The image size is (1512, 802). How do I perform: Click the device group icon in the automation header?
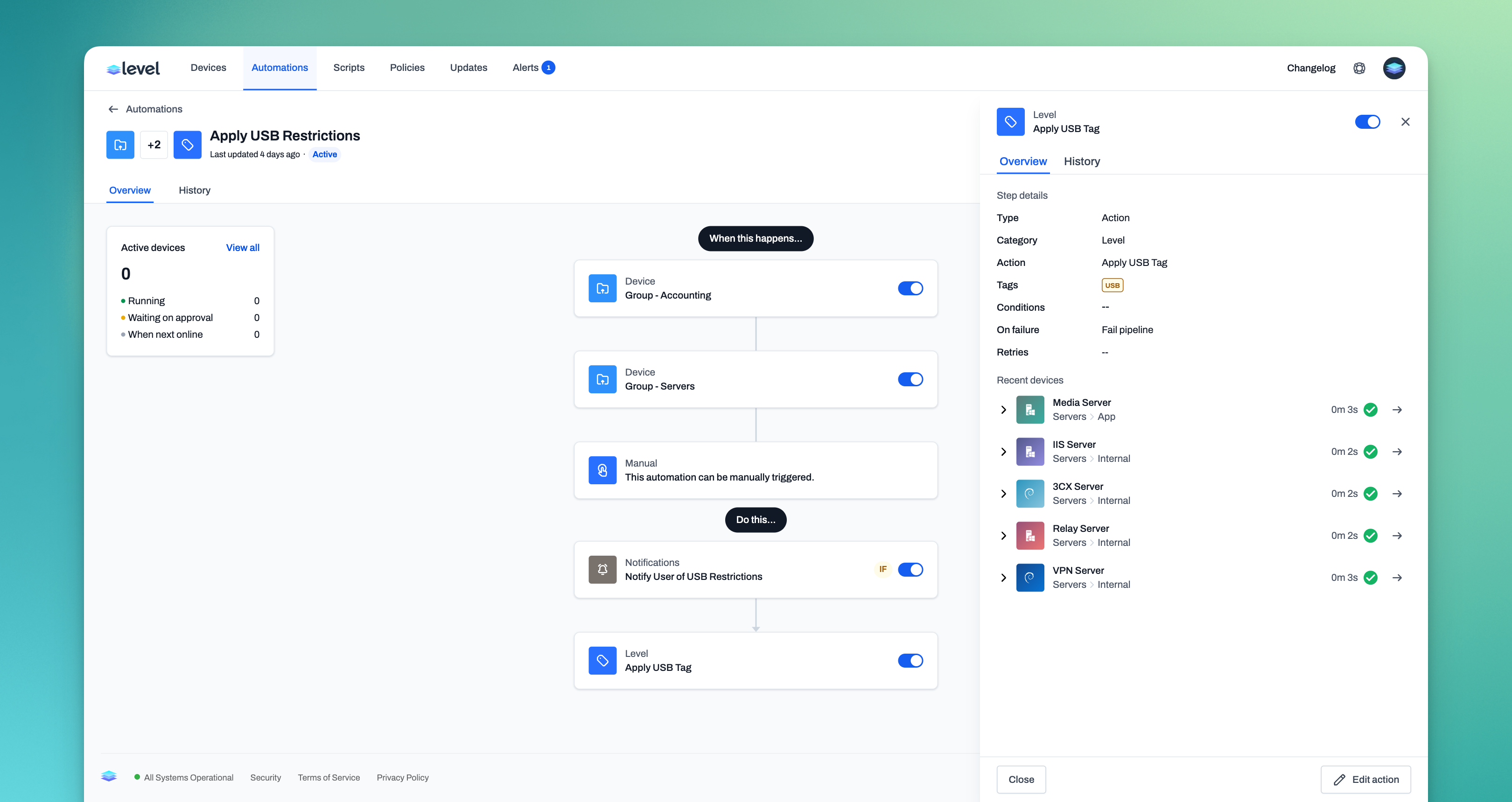tap(120, 145)
